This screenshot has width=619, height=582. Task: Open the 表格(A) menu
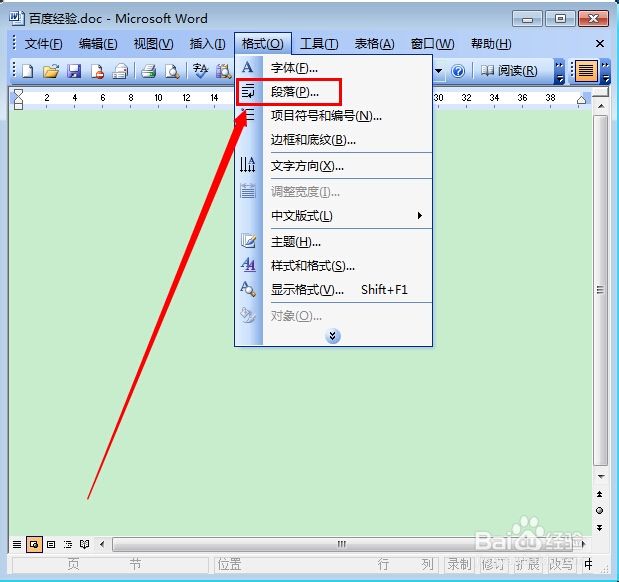[x=374, y=44]
